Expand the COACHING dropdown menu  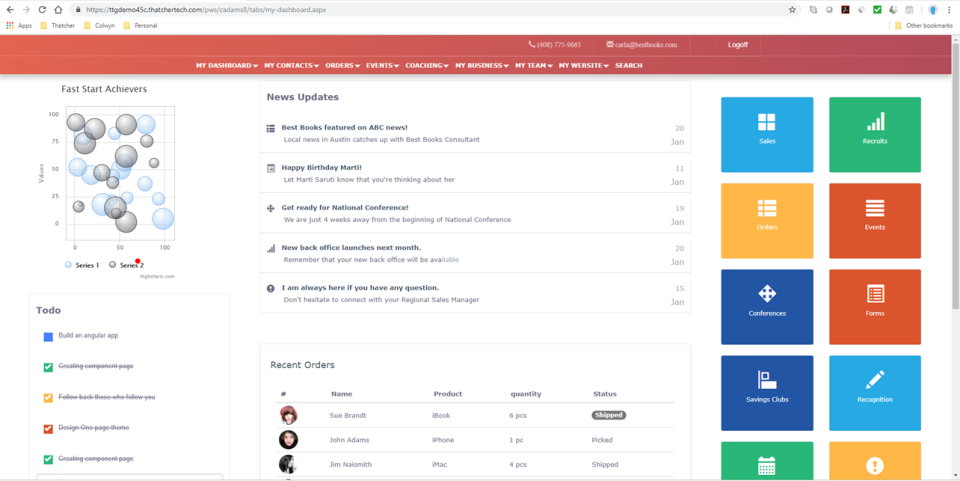click(427, 65)
